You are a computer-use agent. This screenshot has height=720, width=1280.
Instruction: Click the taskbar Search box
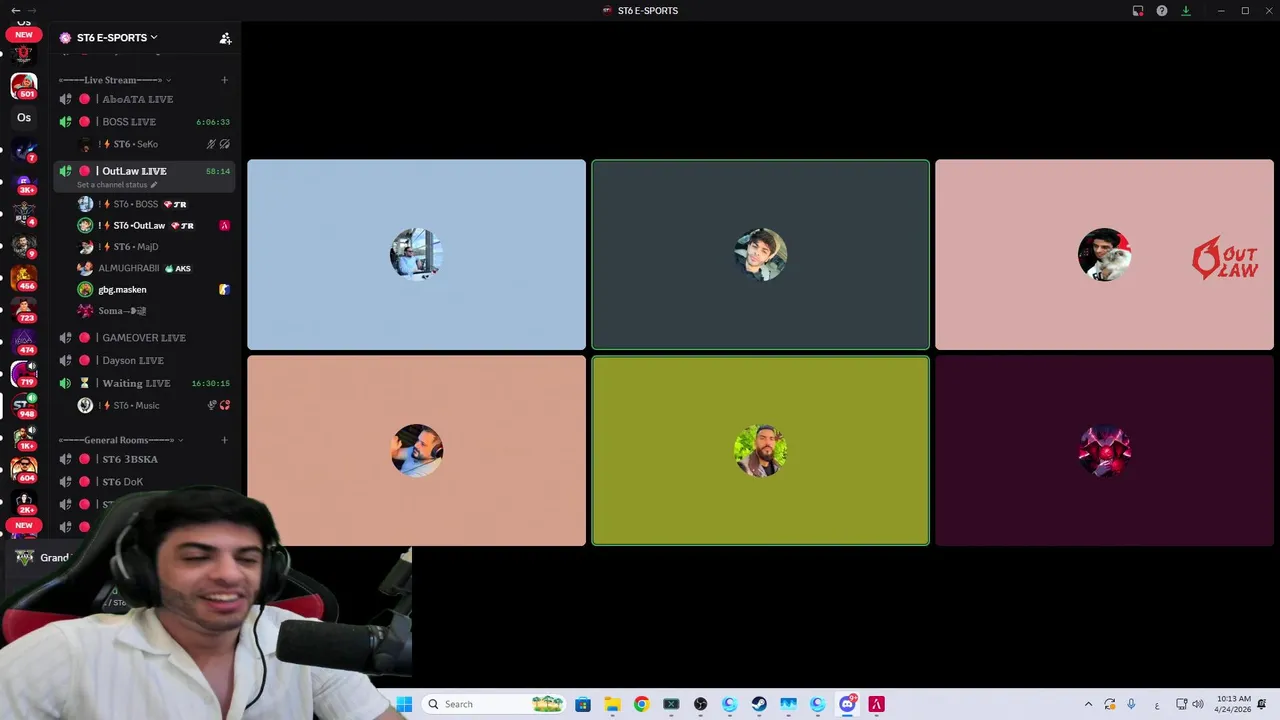tap(494, 704)
